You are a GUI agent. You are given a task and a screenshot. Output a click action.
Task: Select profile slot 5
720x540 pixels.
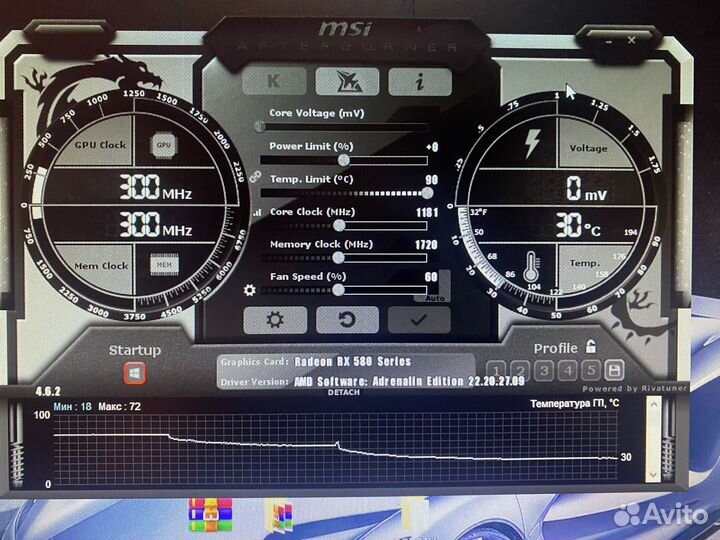click(591, 370)
